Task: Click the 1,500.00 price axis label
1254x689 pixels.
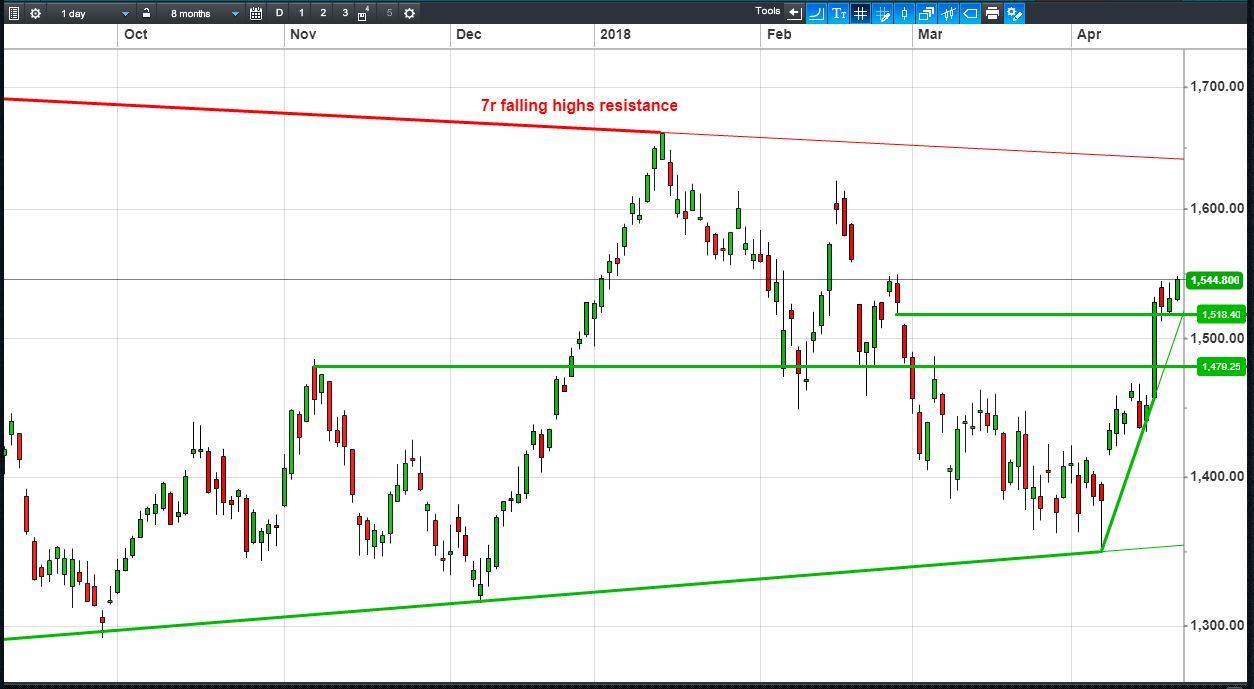Action: coord(1217,338)
